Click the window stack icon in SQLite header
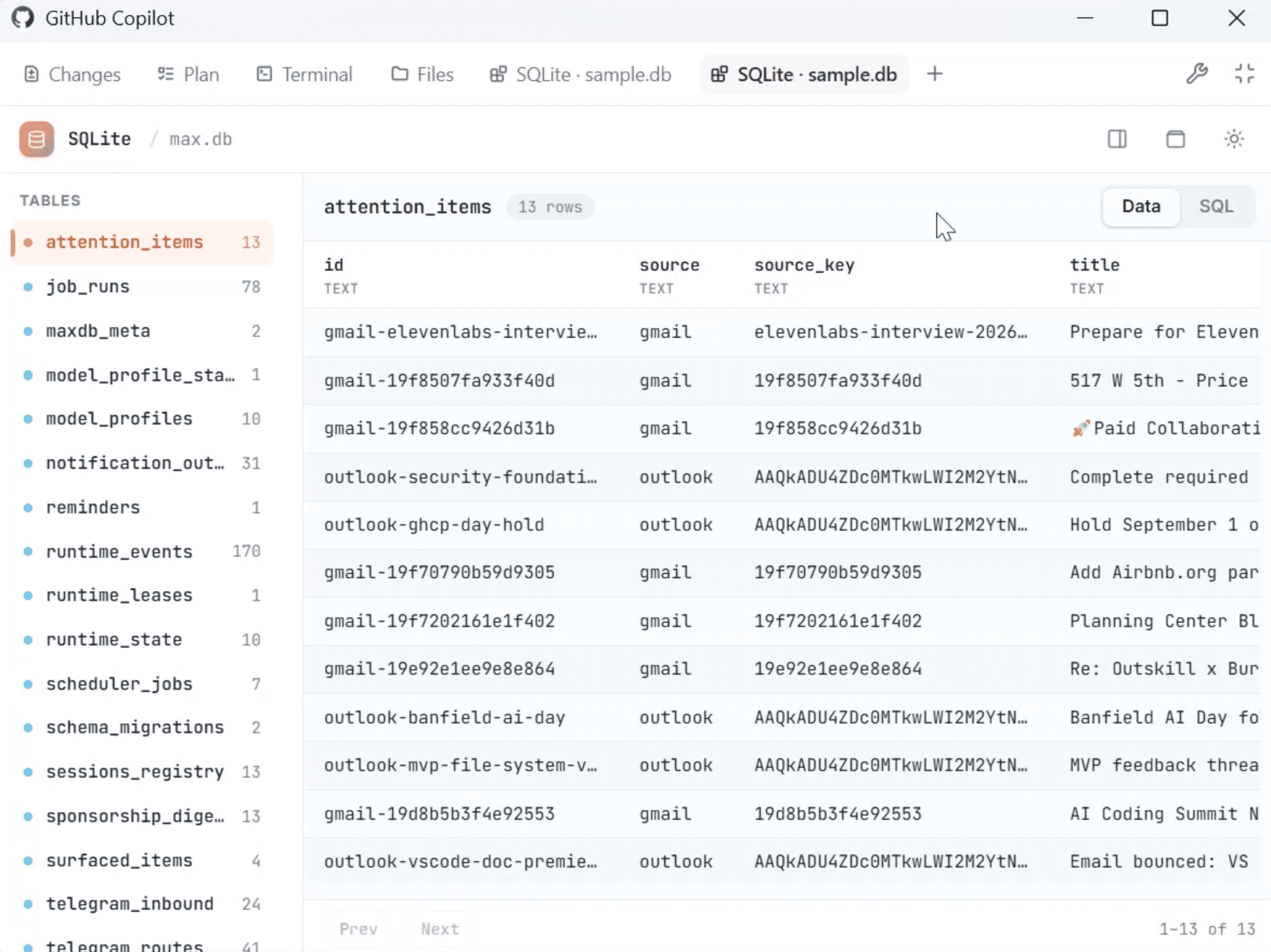The height and width of the screenshot is (952, 1271). [1176, 139]
